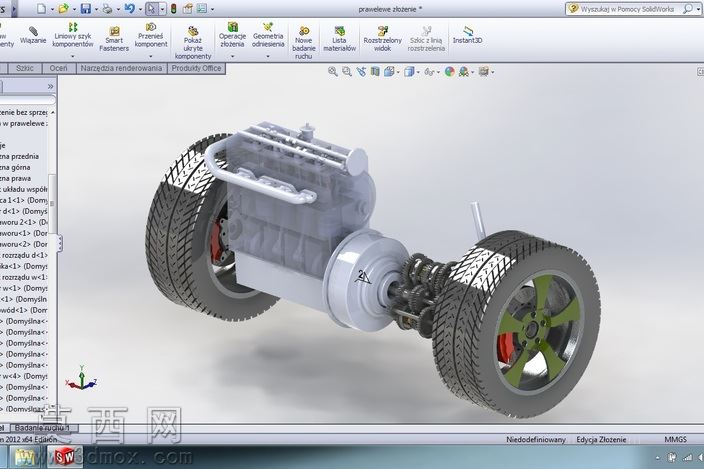Click the panel splitter handle
The image size is (704, 469).
(59, 244)
